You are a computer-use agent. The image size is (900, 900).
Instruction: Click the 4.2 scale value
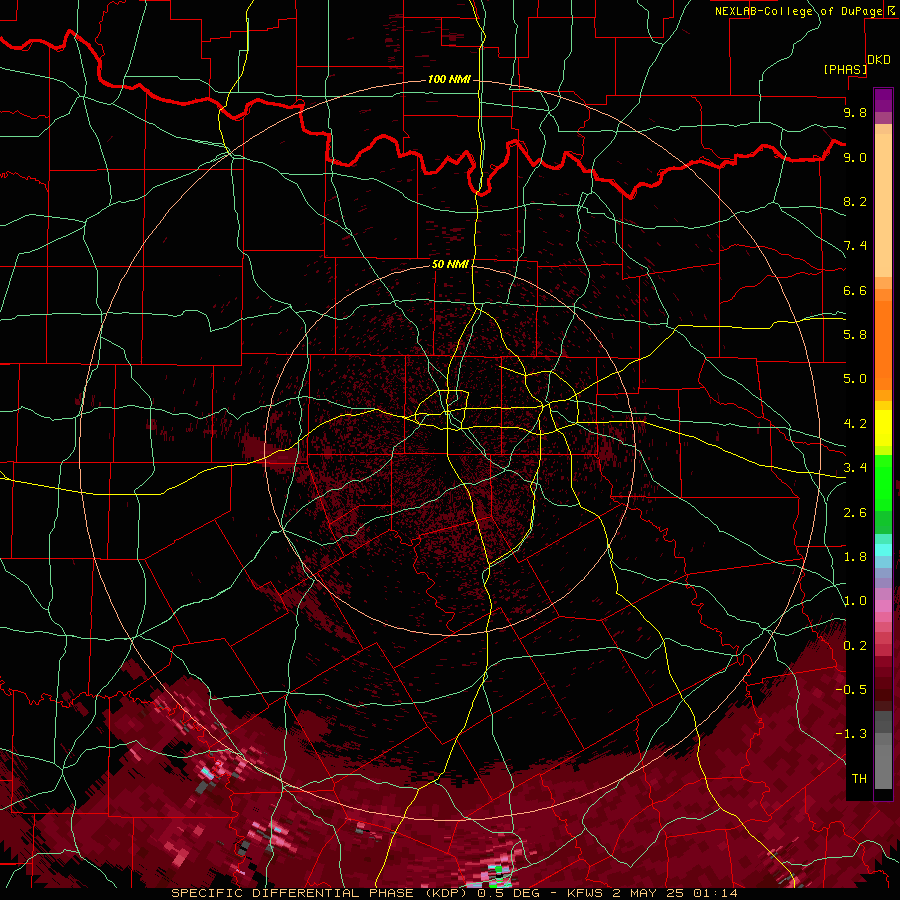click(855, 424)
